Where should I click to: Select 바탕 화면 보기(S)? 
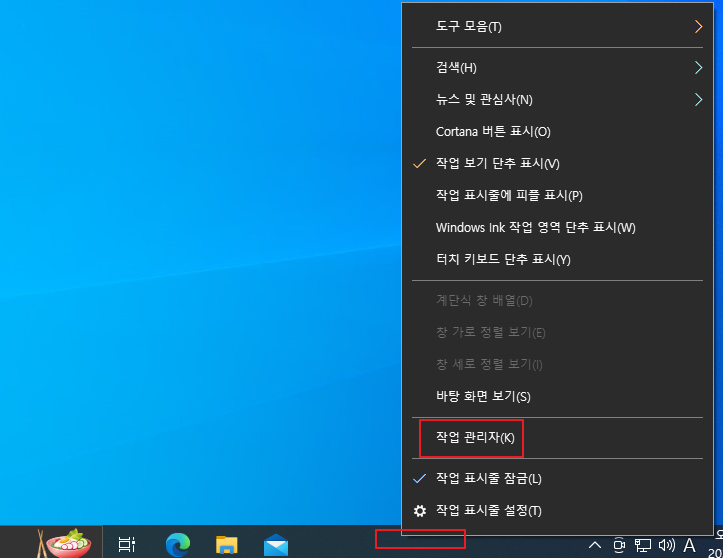pos(557,396)
